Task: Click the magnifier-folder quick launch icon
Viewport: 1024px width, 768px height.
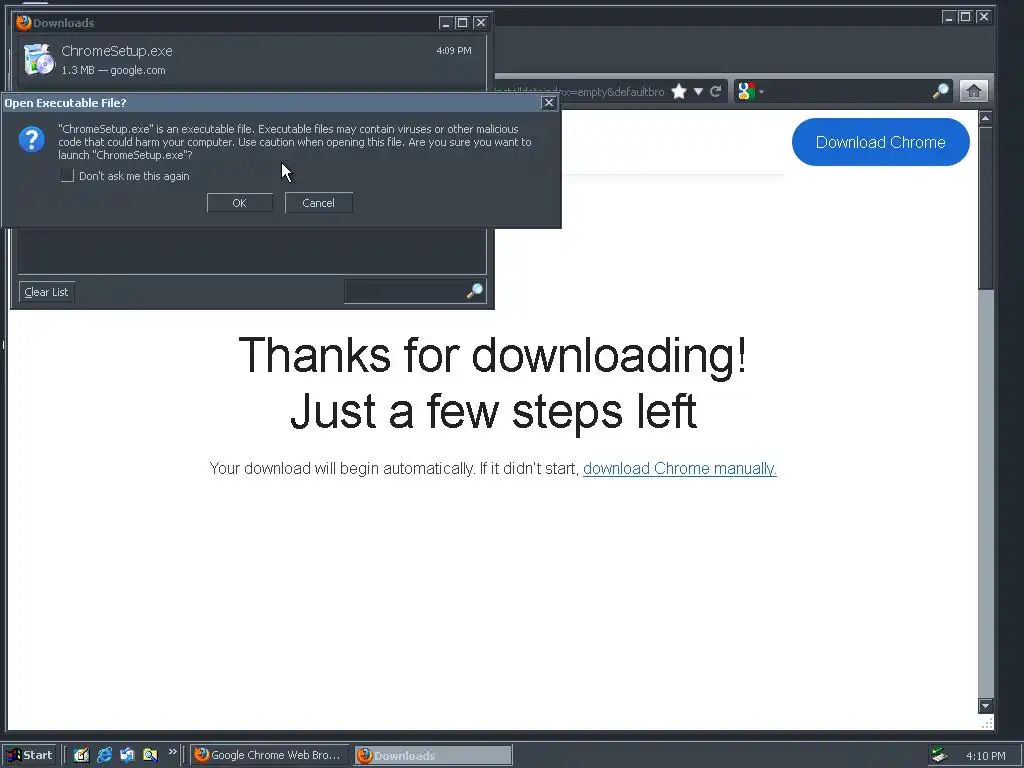Action: [150, 755]
